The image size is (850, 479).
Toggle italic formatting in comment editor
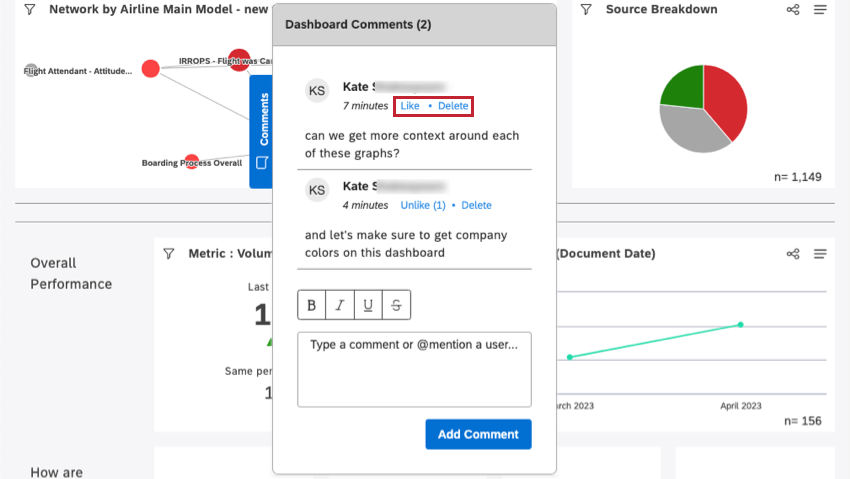(340, 305)
